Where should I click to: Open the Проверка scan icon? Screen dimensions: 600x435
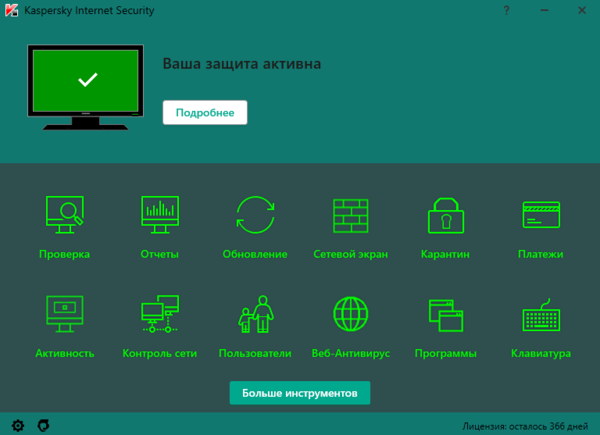(x=64, y=215)
